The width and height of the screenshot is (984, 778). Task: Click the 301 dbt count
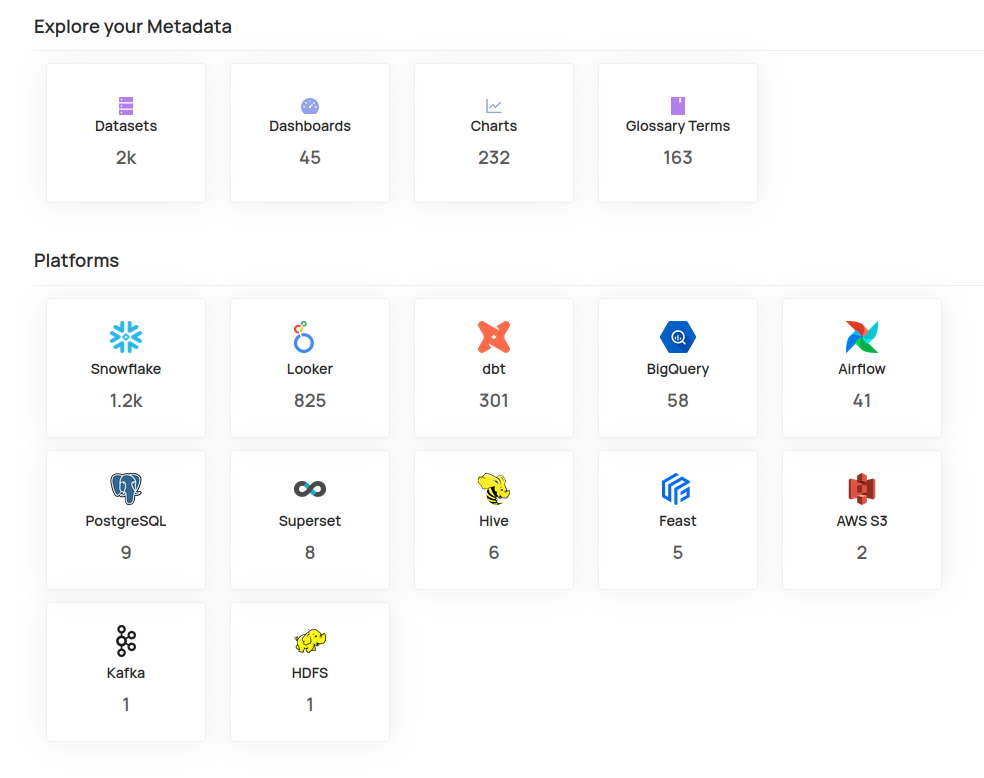[494, 400]
